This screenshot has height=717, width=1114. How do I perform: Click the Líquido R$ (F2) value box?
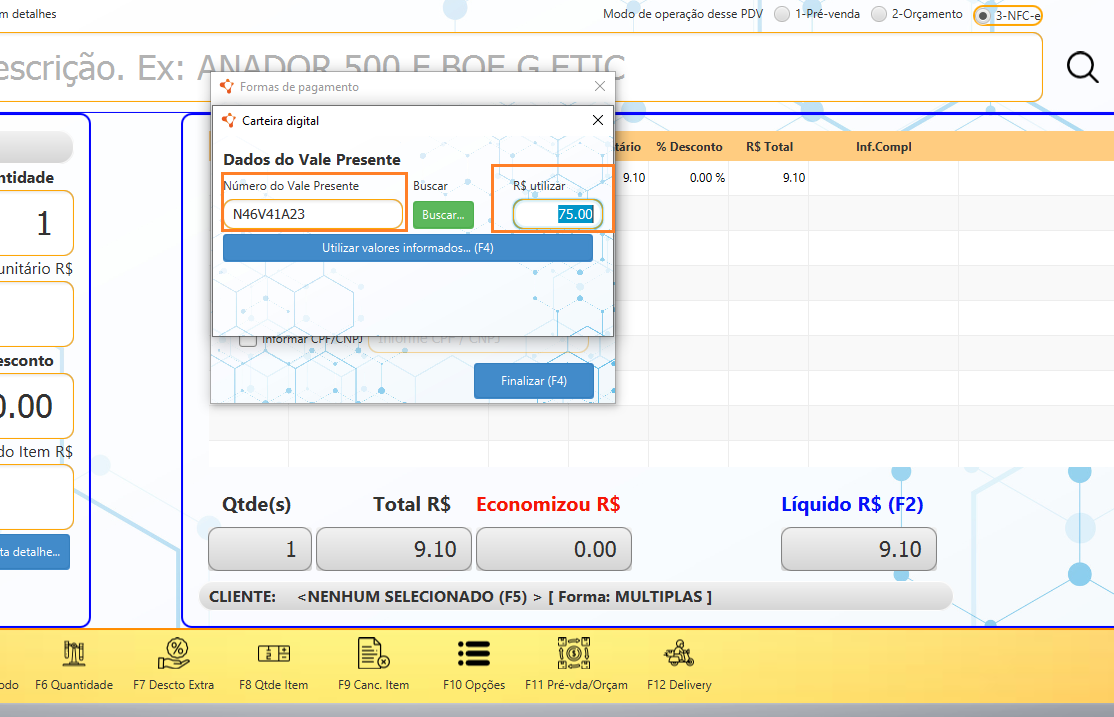[858, 549]
